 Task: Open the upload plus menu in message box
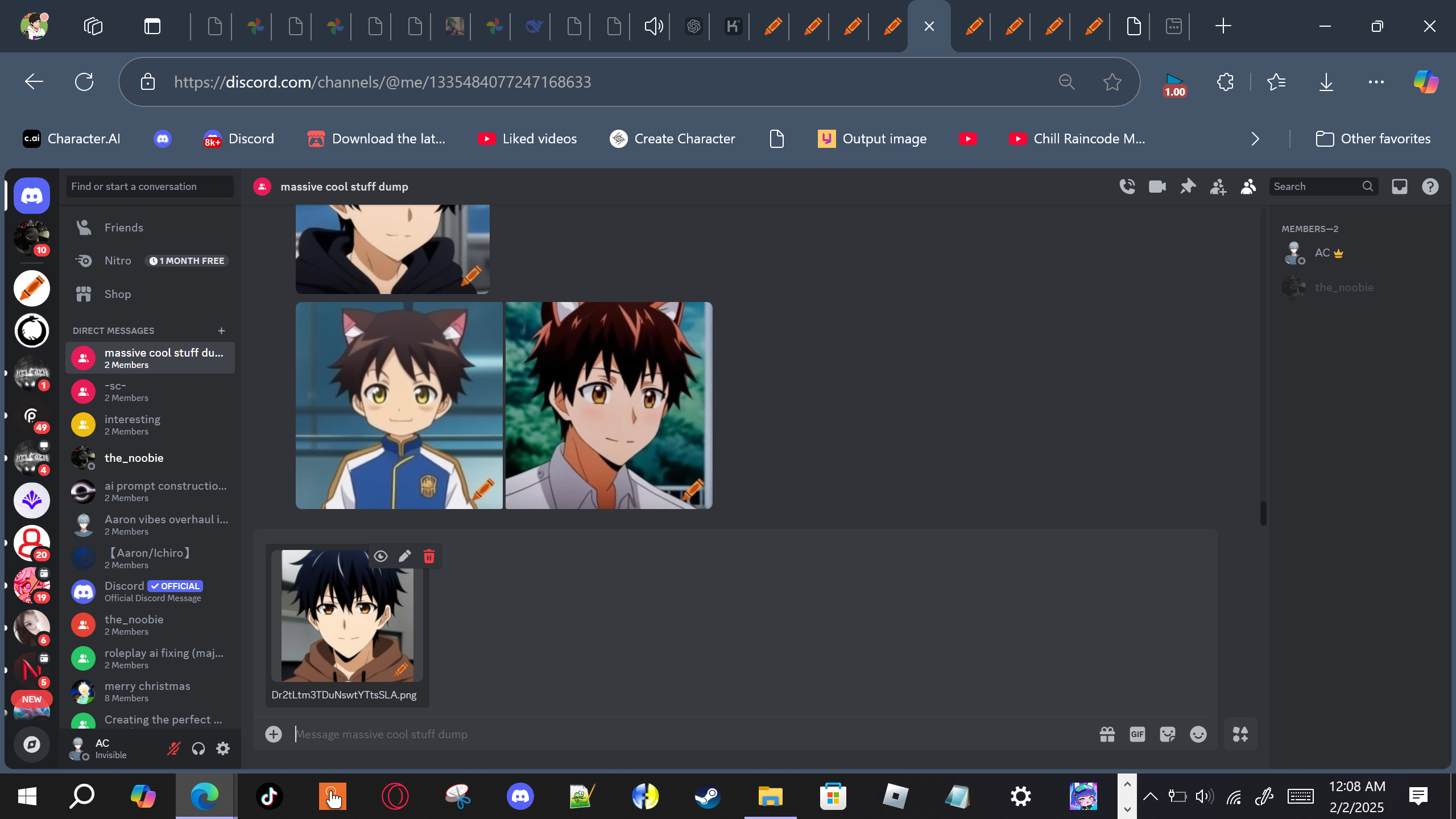point(274,734)
